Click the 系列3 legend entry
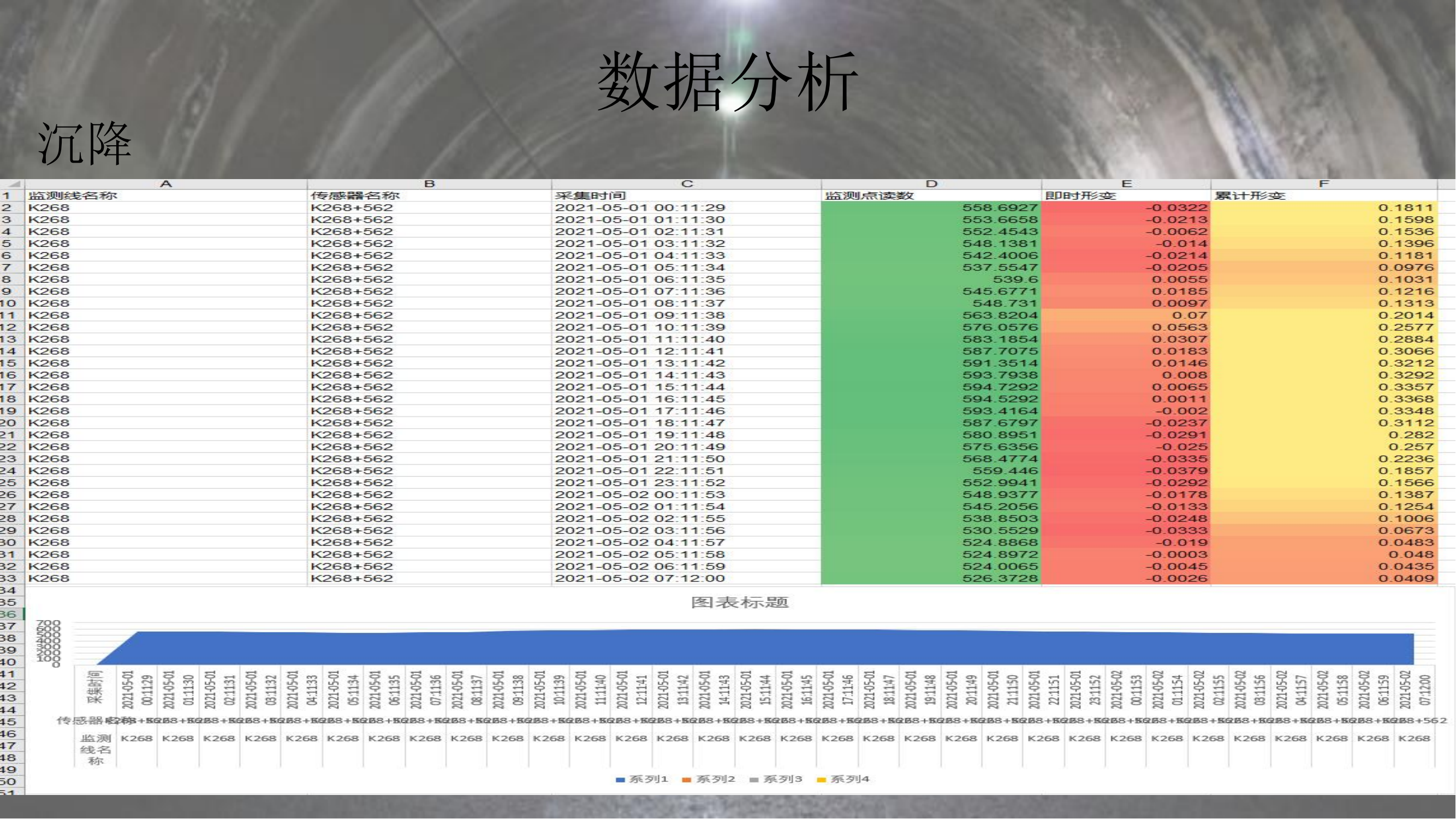The width and height of the screenshot is (1456, 819). [775, 780]
